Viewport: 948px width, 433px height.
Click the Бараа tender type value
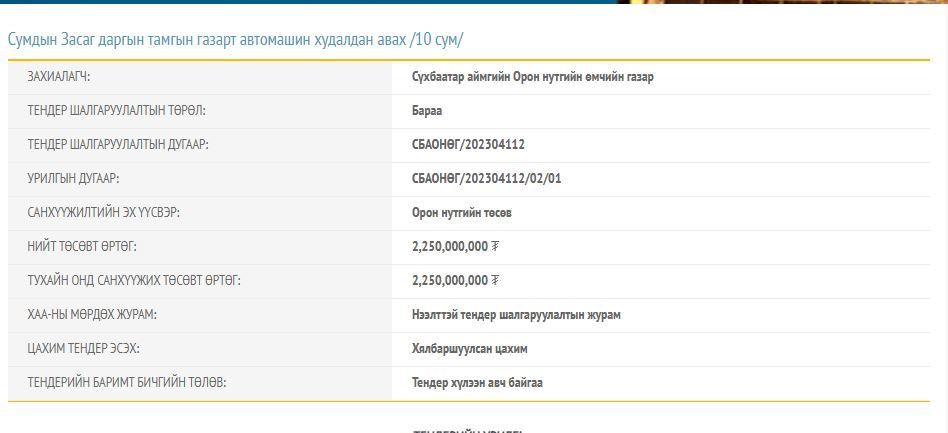[x=427, y=111]
